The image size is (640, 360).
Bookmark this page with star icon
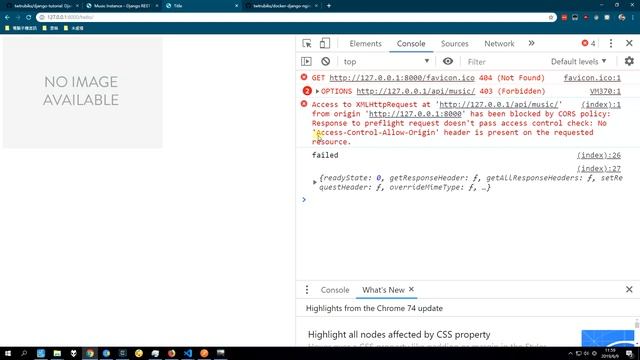coord(551,17)
